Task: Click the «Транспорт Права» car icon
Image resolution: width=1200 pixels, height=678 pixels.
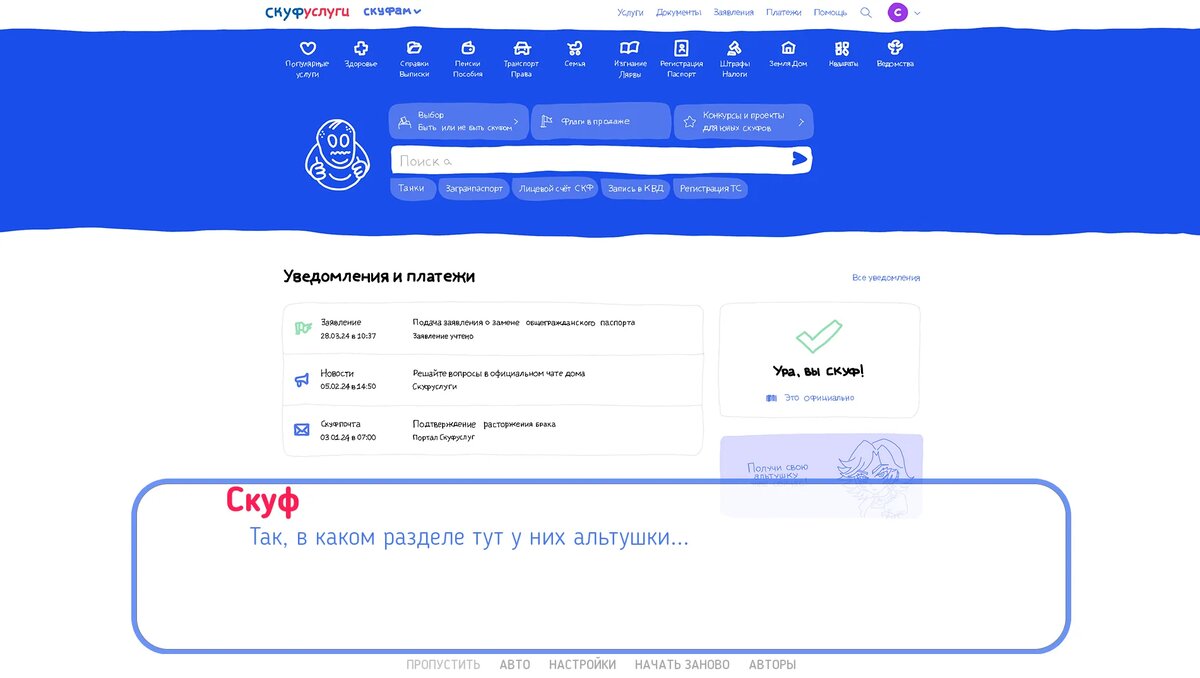Action: [x=521, y=55]
